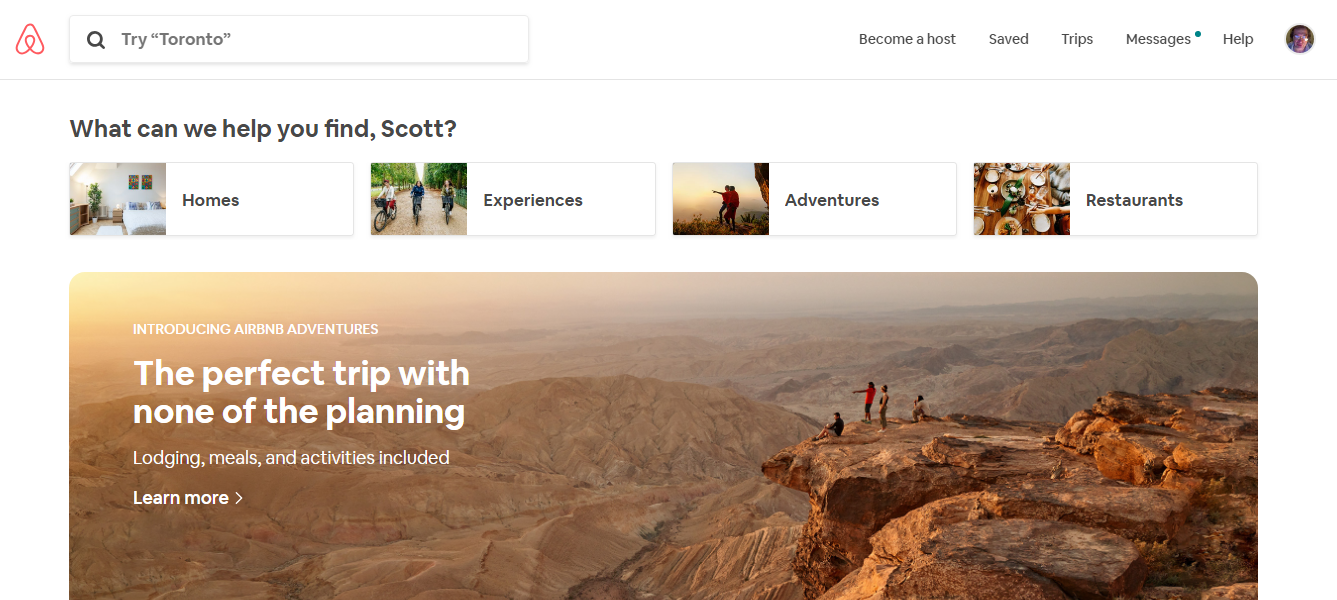Click the Learn more chevron arrow
The image size is (1337, 600).
(239, 498)
